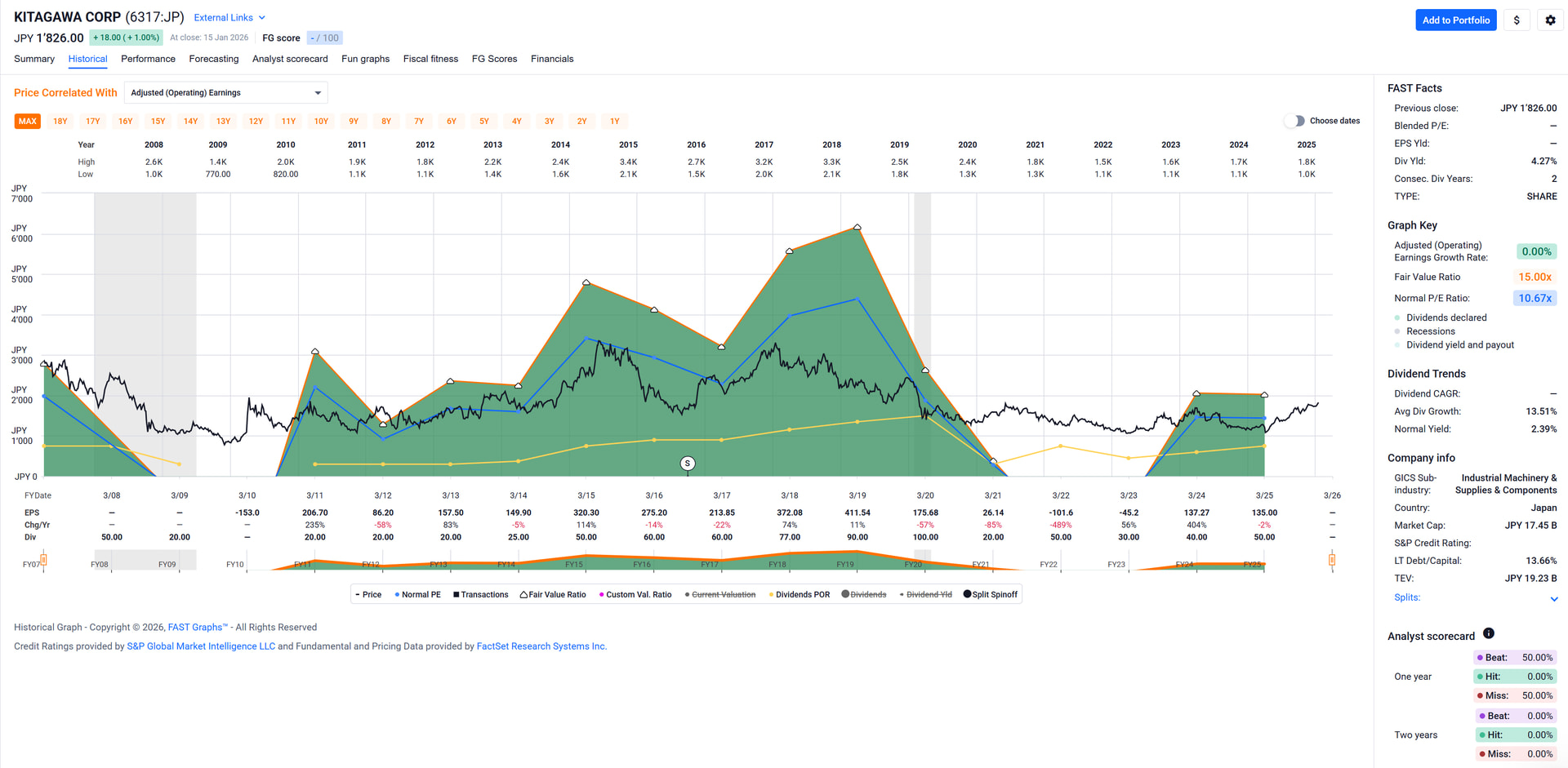
Task: Click Add to Portfolio button
Action: [1455, 20]
